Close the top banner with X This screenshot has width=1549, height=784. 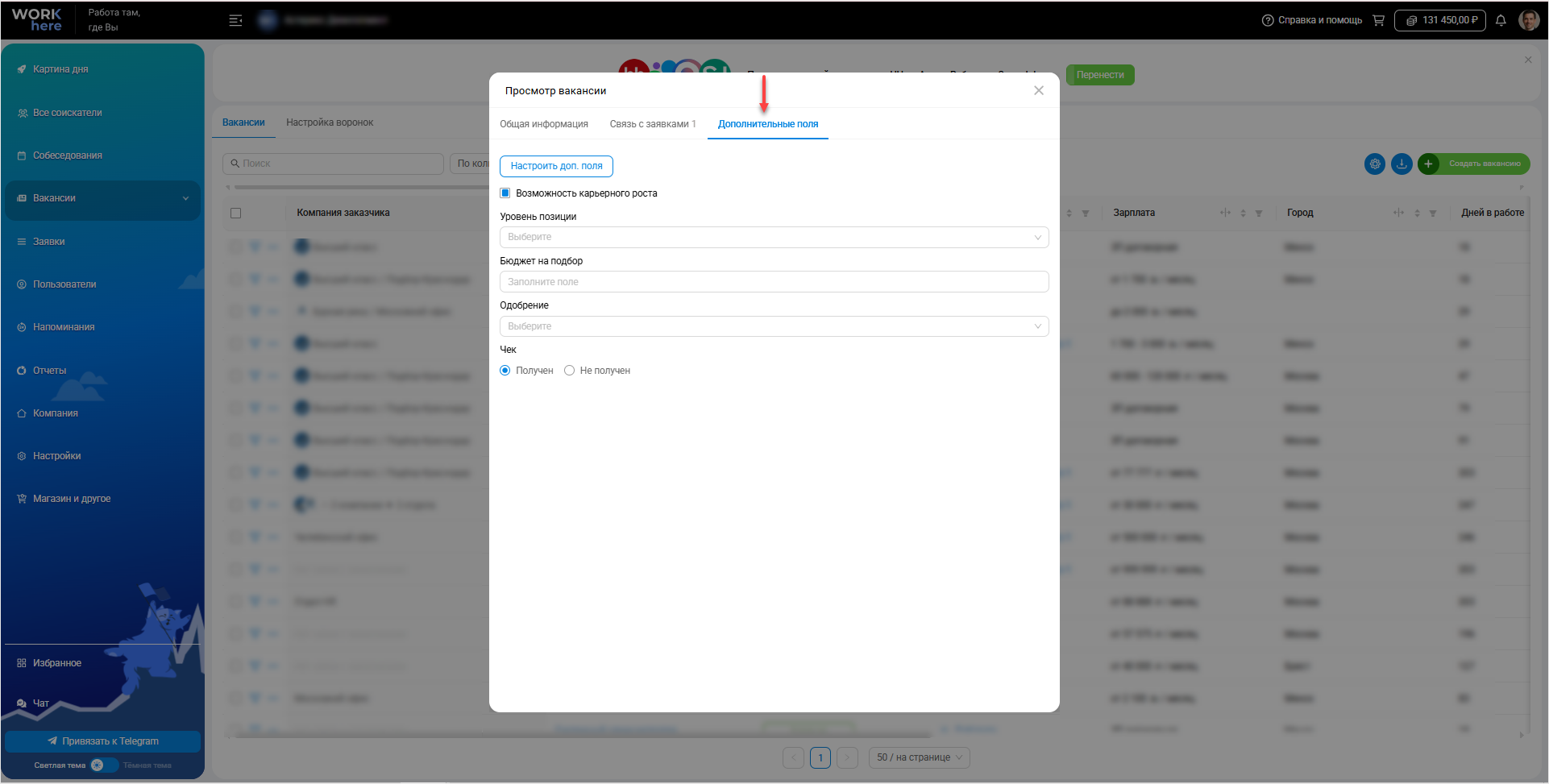(x=1528, y=60)
